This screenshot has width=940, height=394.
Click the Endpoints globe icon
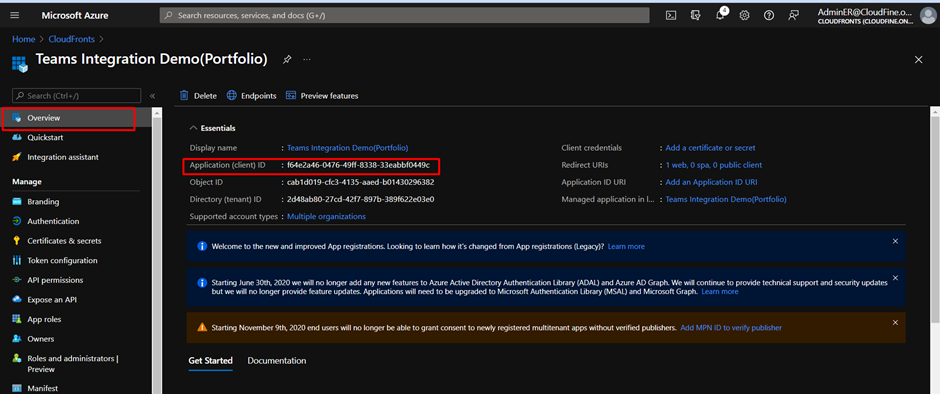231,95
